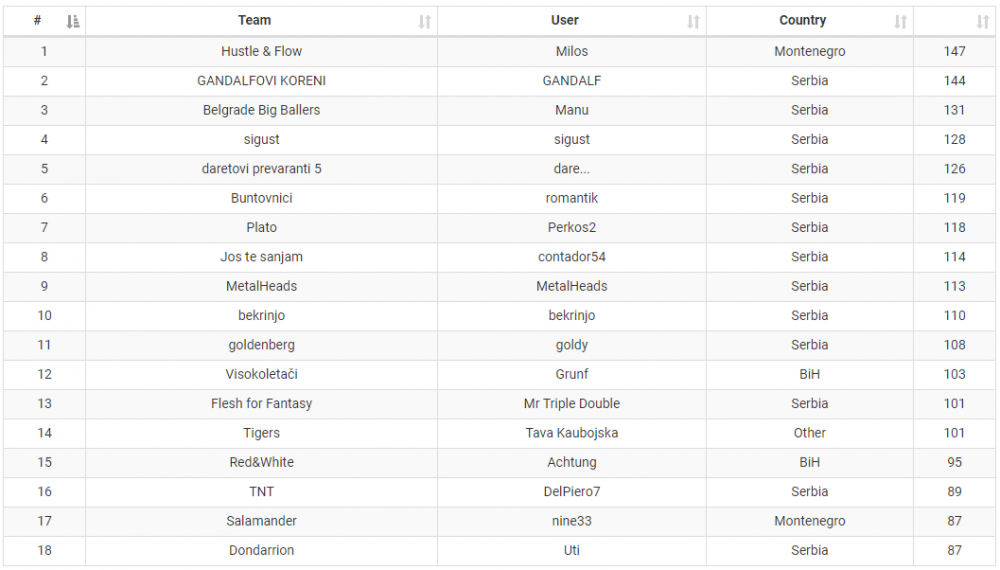Click the sort arrows in the User header
This screenshot has height=570, width=1000.
[694, 21]
